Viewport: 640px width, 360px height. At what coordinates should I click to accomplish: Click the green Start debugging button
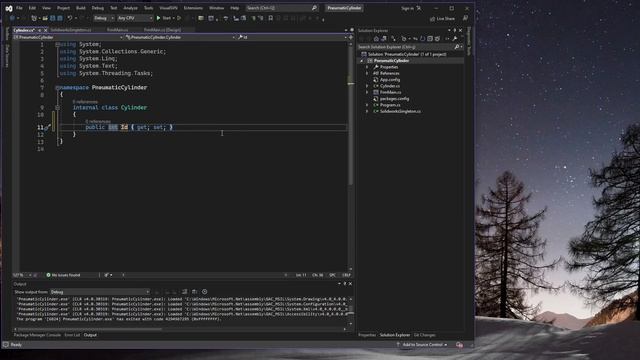tap(164, 18)
